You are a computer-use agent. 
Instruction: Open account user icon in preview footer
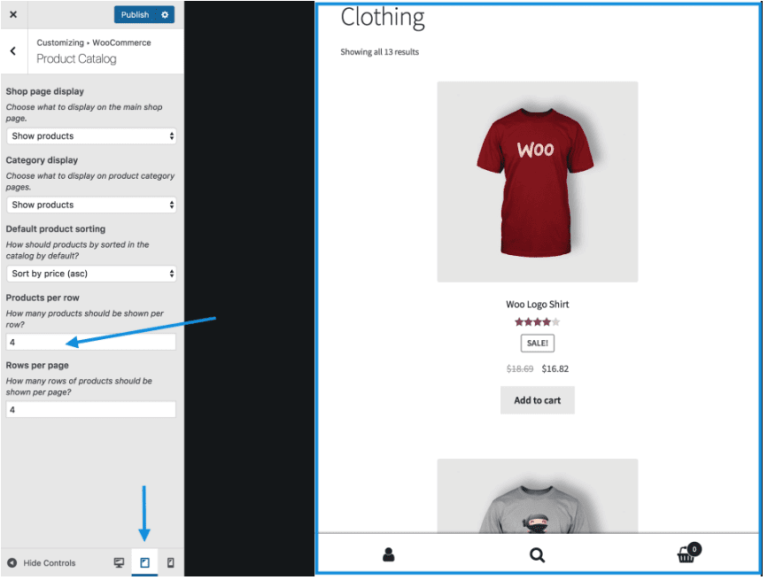(389, 555)
